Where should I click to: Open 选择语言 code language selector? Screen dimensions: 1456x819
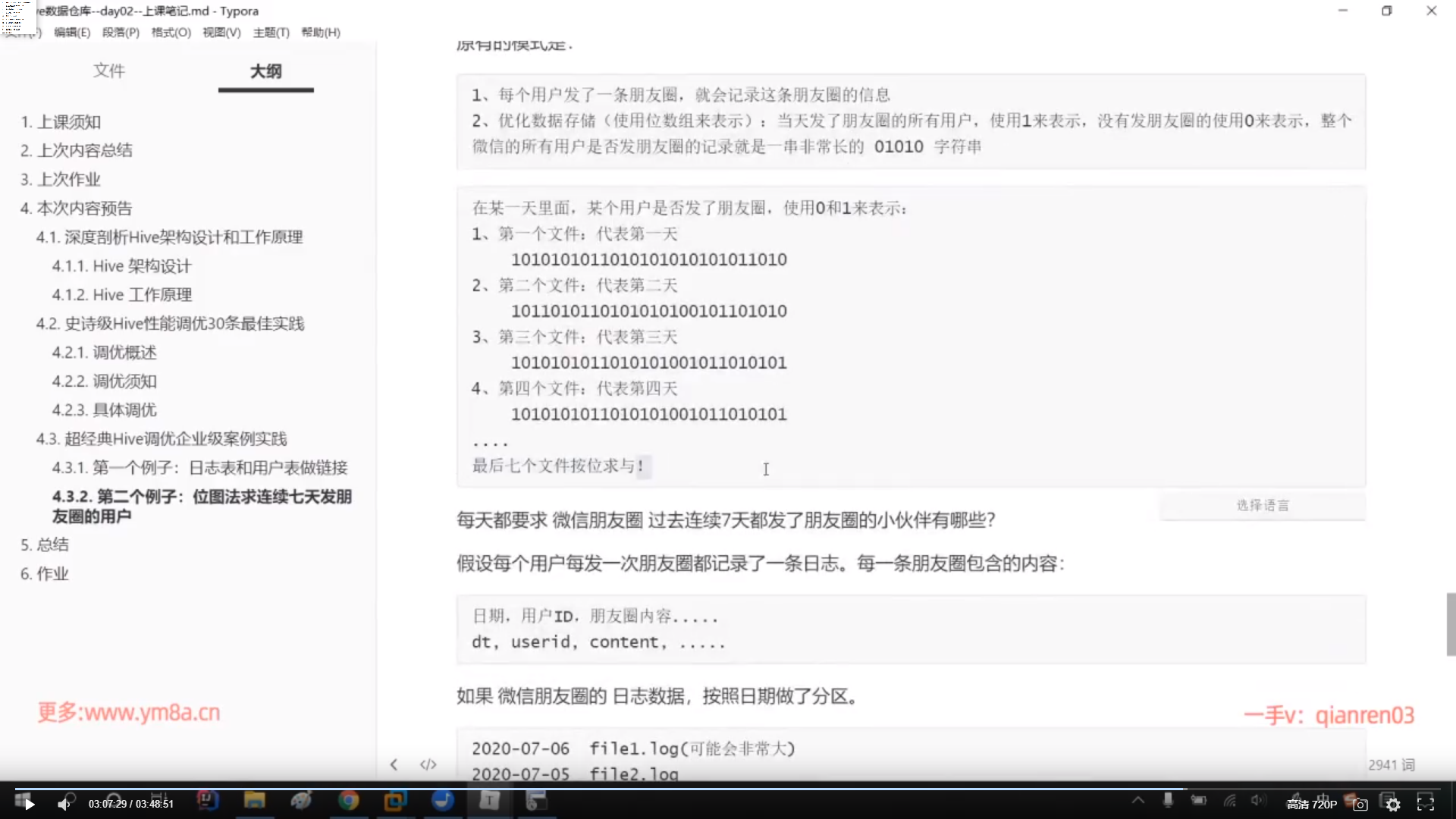(1262, 505)
